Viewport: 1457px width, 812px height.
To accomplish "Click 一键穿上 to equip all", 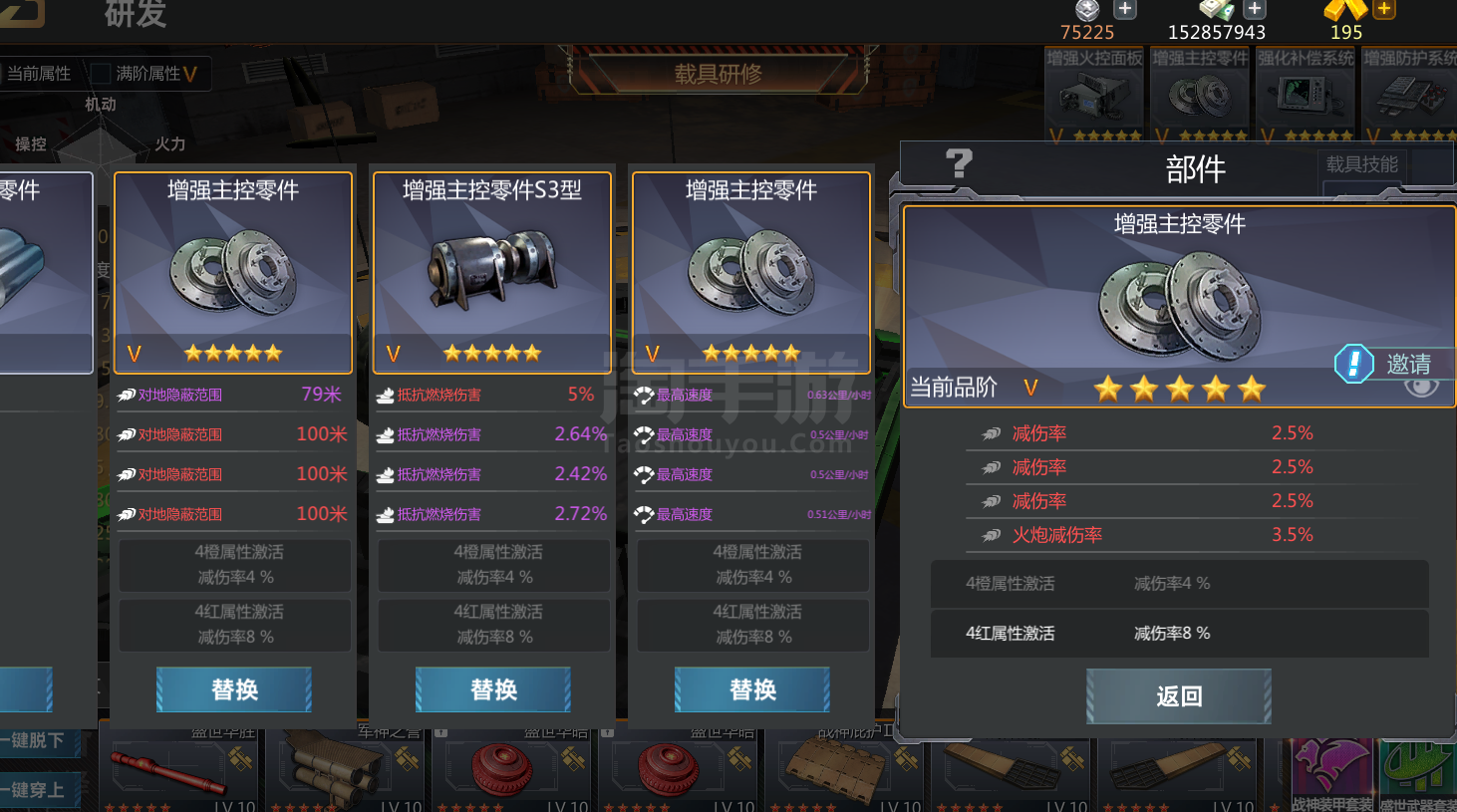I will coord(32,790).
